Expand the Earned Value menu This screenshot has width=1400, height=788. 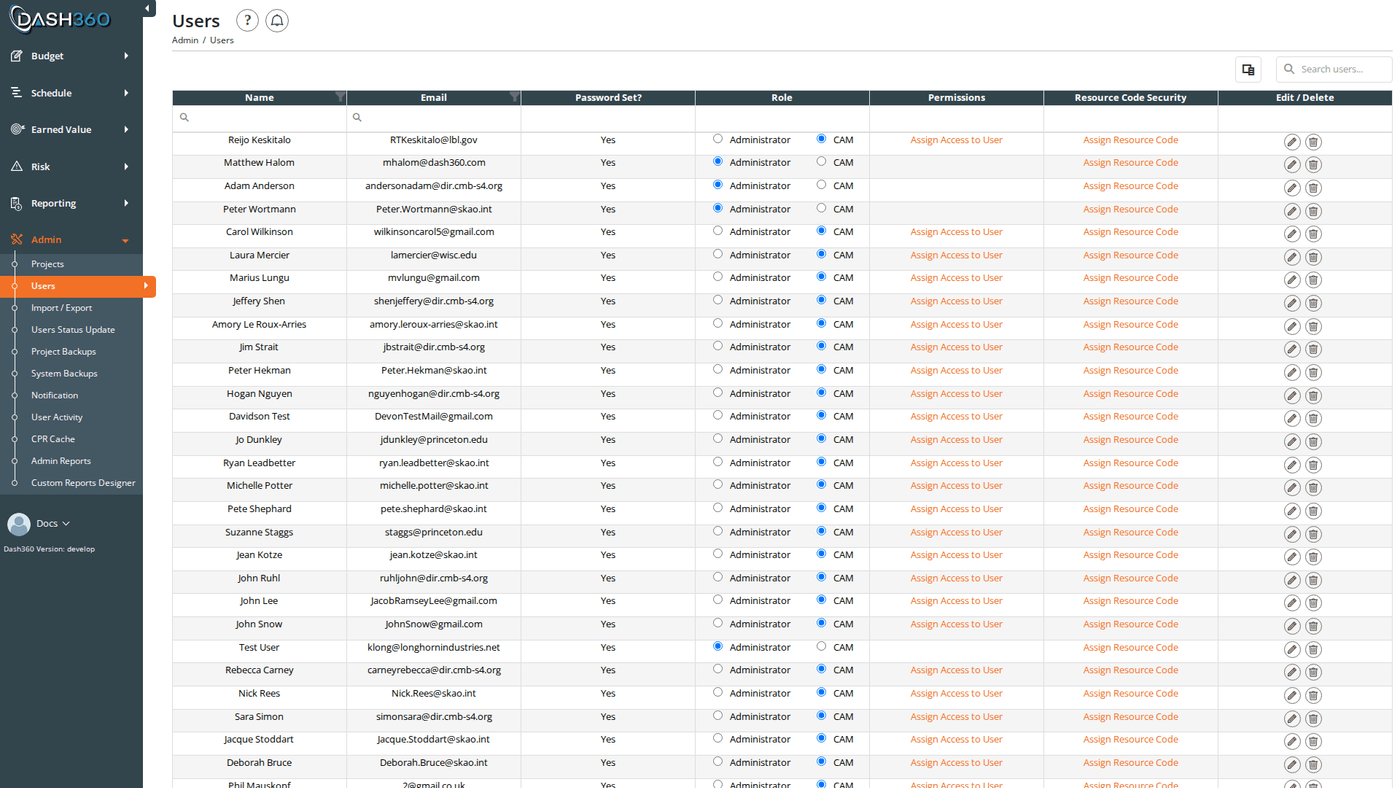click(70, 130)
